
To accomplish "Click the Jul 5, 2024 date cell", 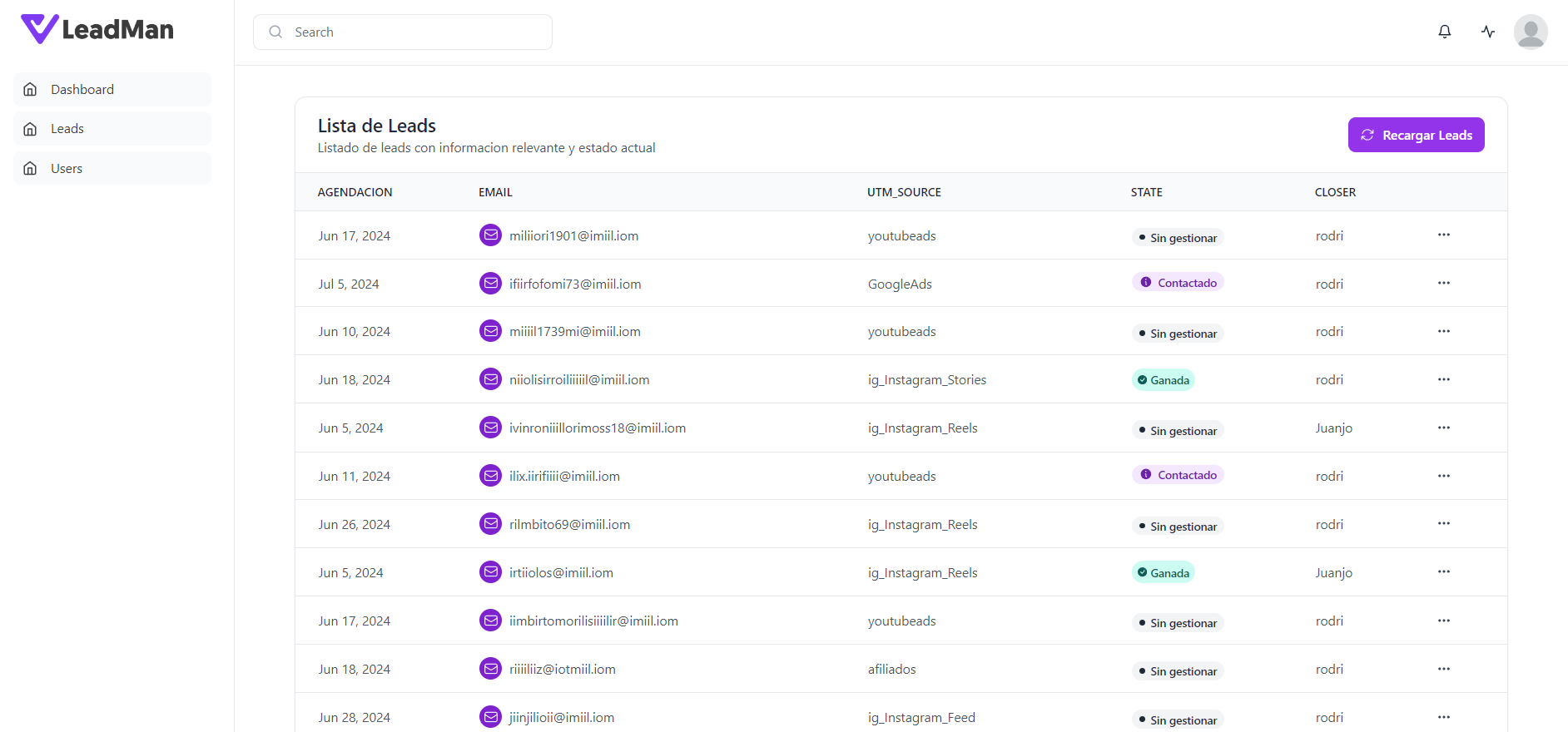I will click(349, 284).
